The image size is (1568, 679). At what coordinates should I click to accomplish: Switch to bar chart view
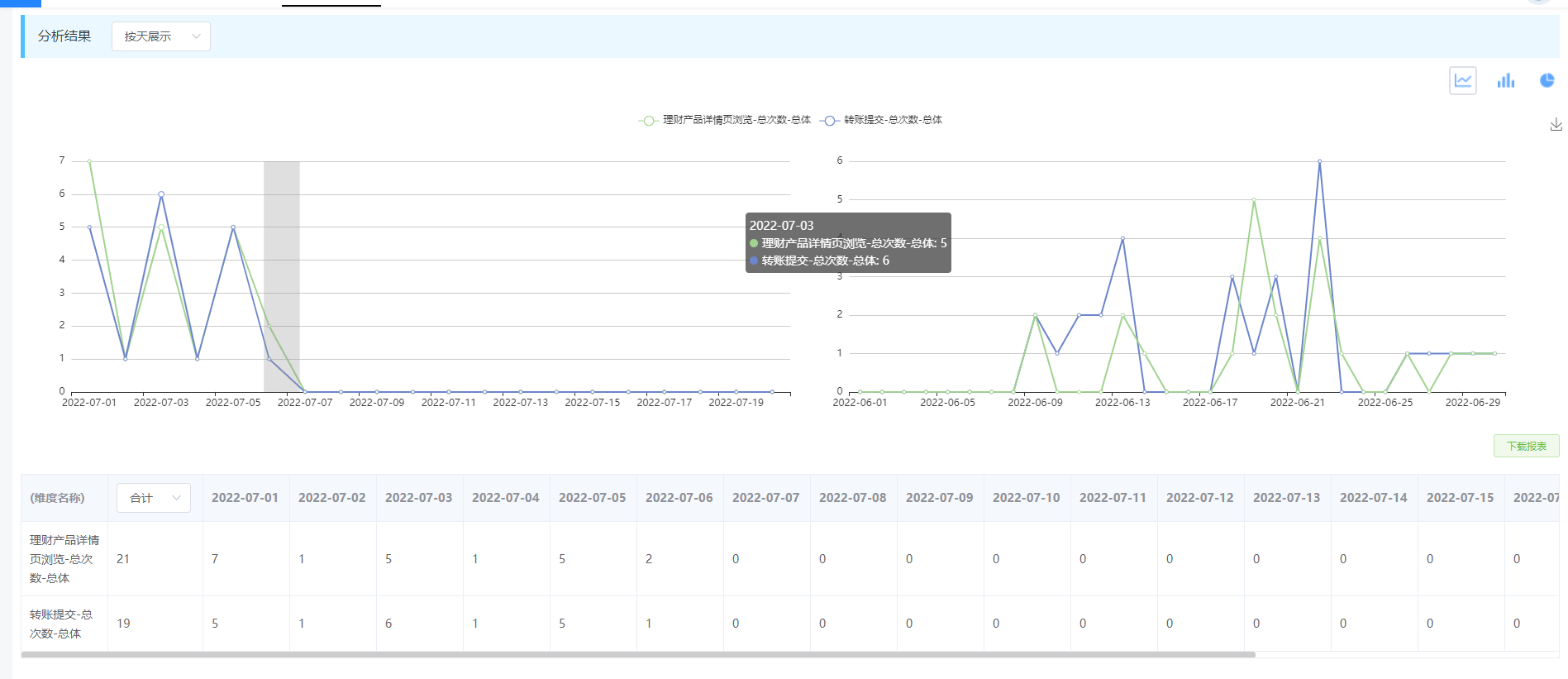pos(1505,80)
